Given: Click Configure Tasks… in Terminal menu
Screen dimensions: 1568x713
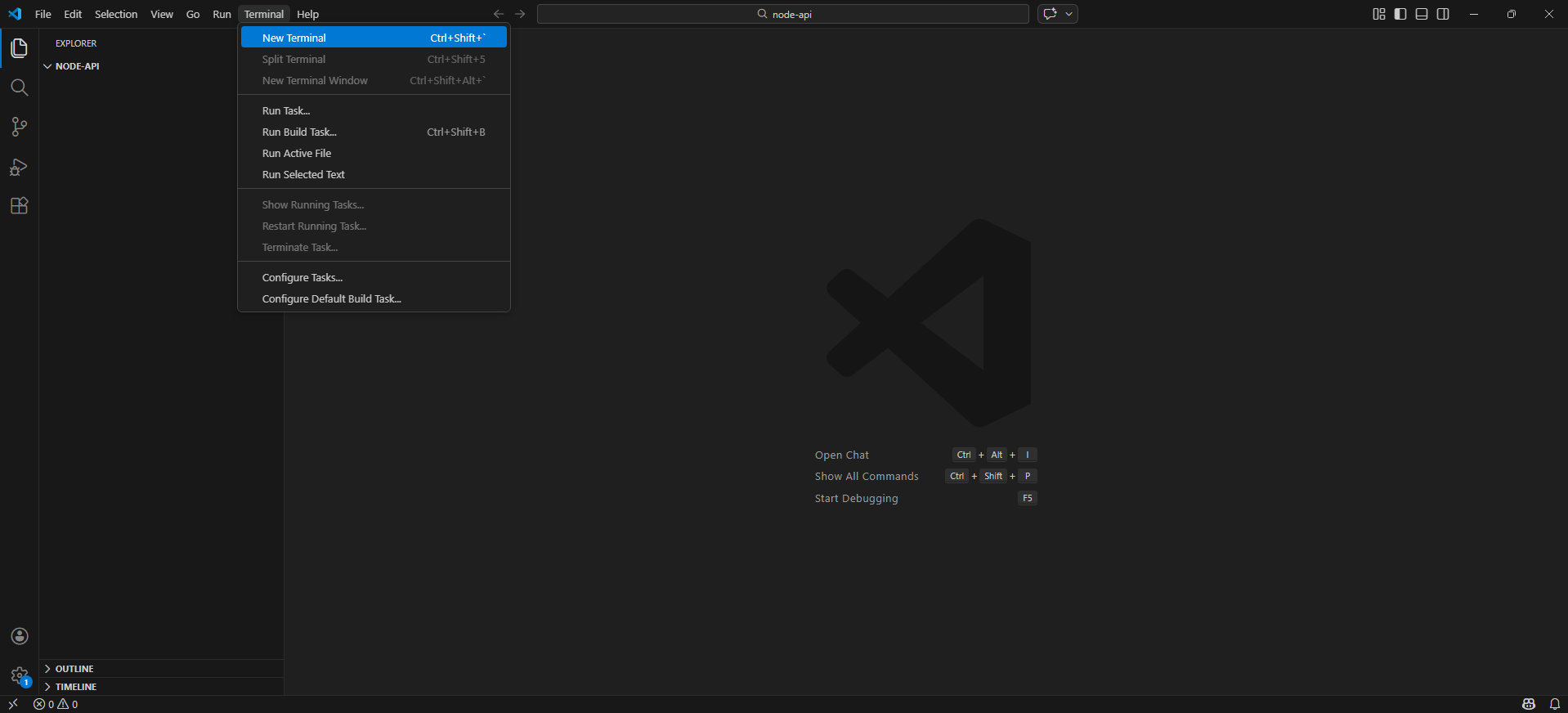Looking at the screenshot, I should [302, 278].
